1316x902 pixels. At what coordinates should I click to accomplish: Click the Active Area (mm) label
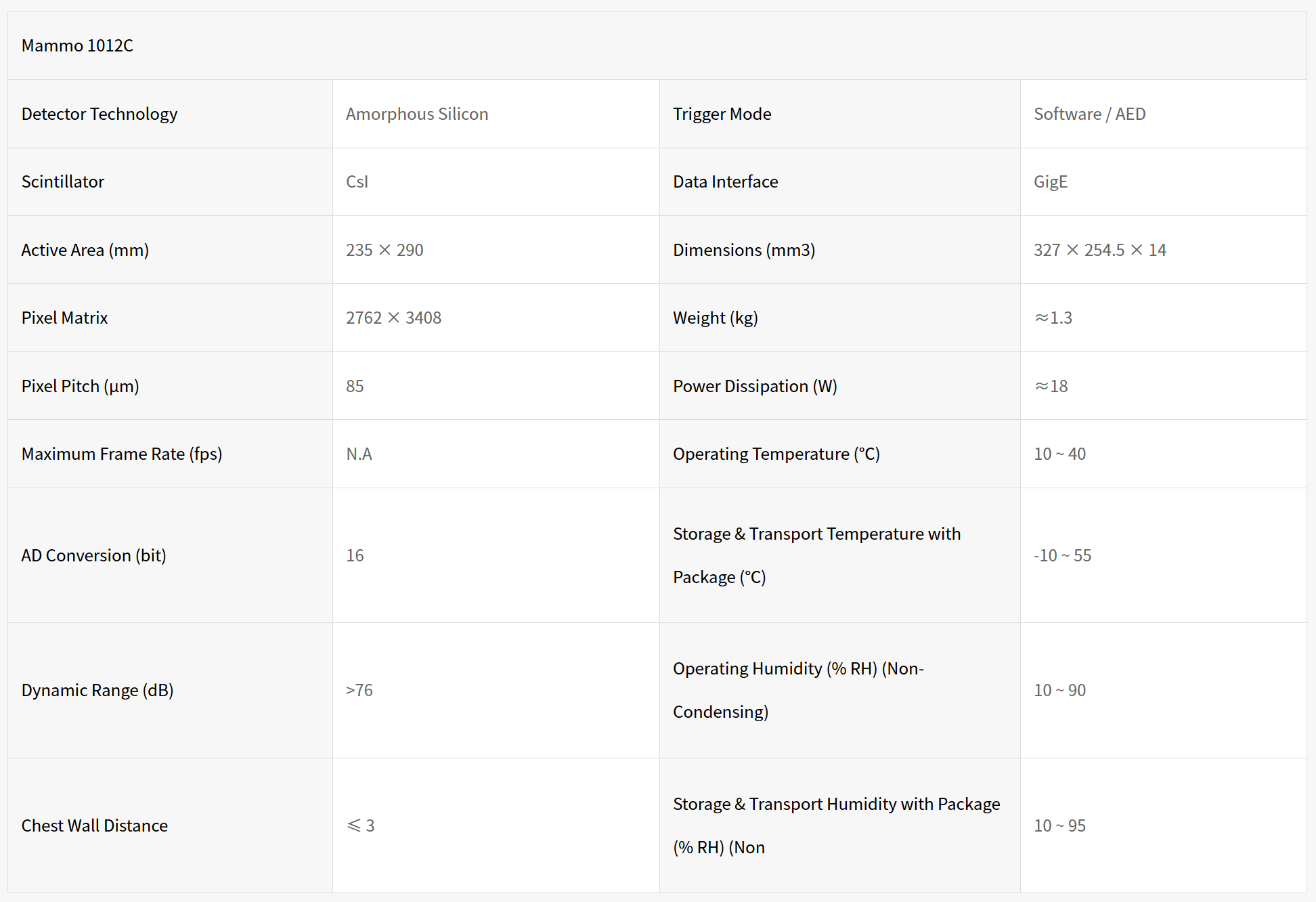click(85, 250)
